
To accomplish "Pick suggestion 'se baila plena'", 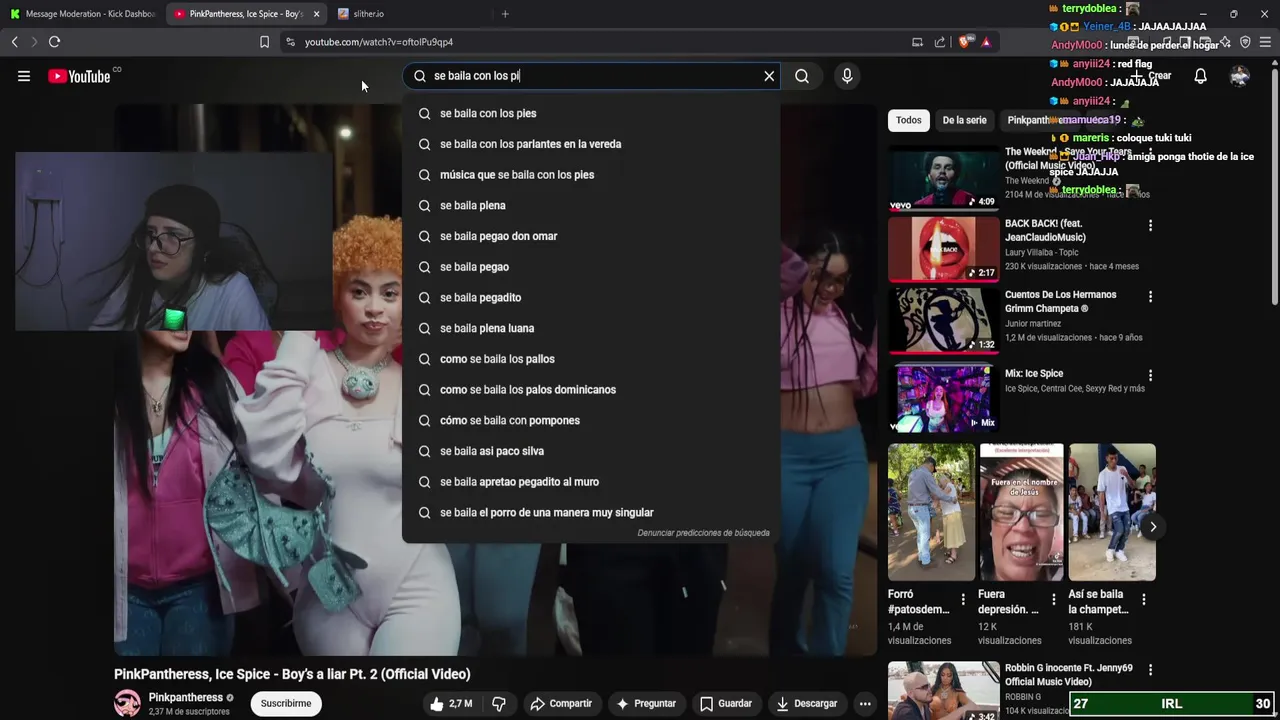I will [x=590, y=205].
